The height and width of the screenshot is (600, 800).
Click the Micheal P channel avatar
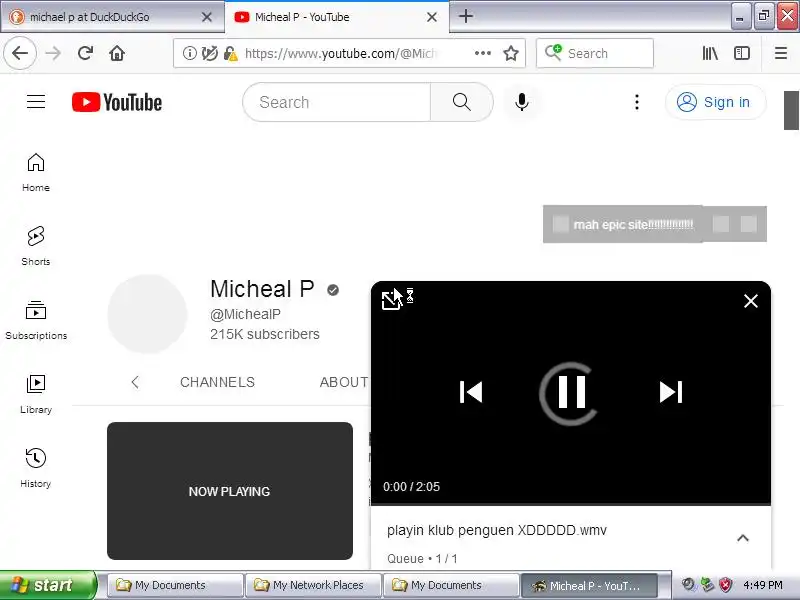point(147,314)
